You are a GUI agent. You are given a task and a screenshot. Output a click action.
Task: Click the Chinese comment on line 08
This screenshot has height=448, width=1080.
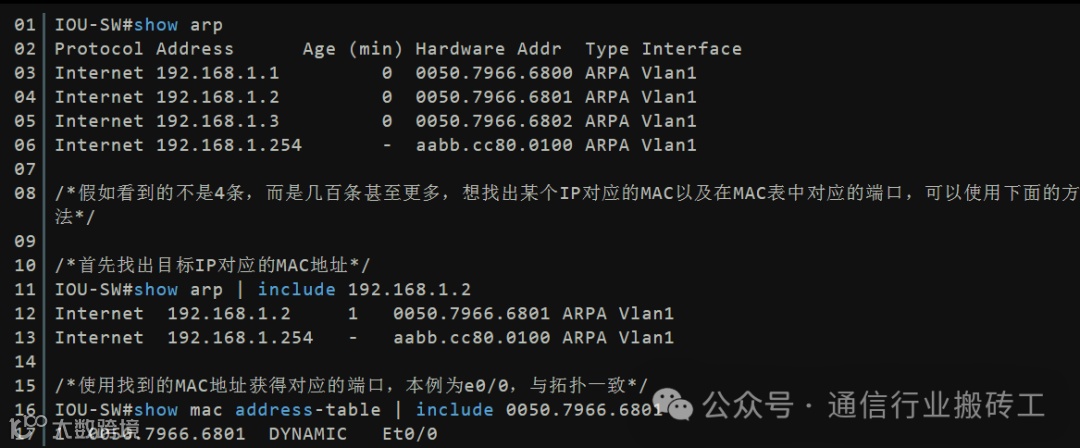point(566,205)
